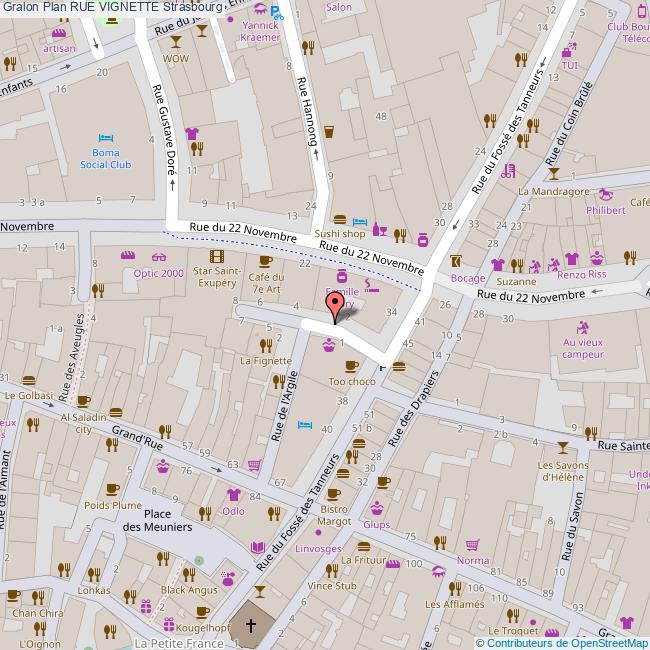
Task: Select the Les Savons d'Hélène bar icon
Action: (x=562, y=447)
